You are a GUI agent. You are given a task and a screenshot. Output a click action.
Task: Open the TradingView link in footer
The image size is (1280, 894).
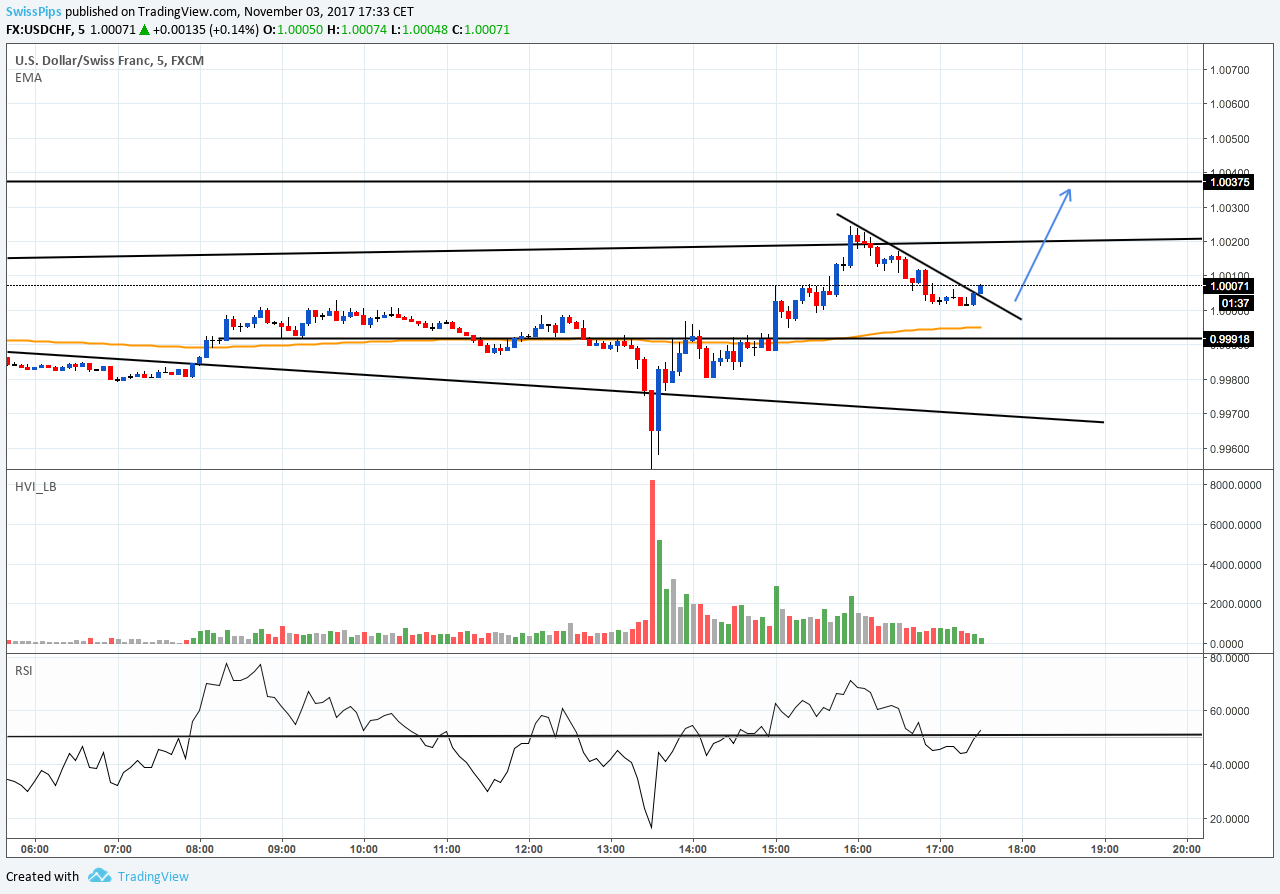(153, 876)
